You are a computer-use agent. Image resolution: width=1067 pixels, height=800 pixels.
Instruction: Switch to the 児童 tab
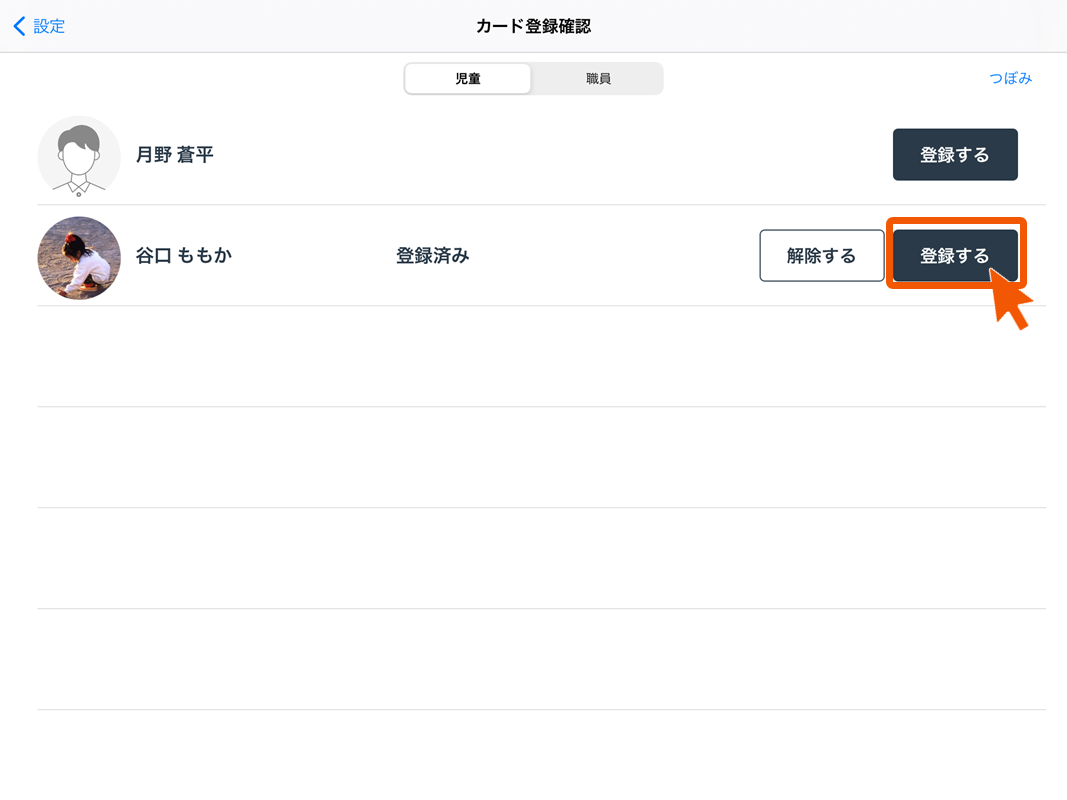(x=468, y=79)
